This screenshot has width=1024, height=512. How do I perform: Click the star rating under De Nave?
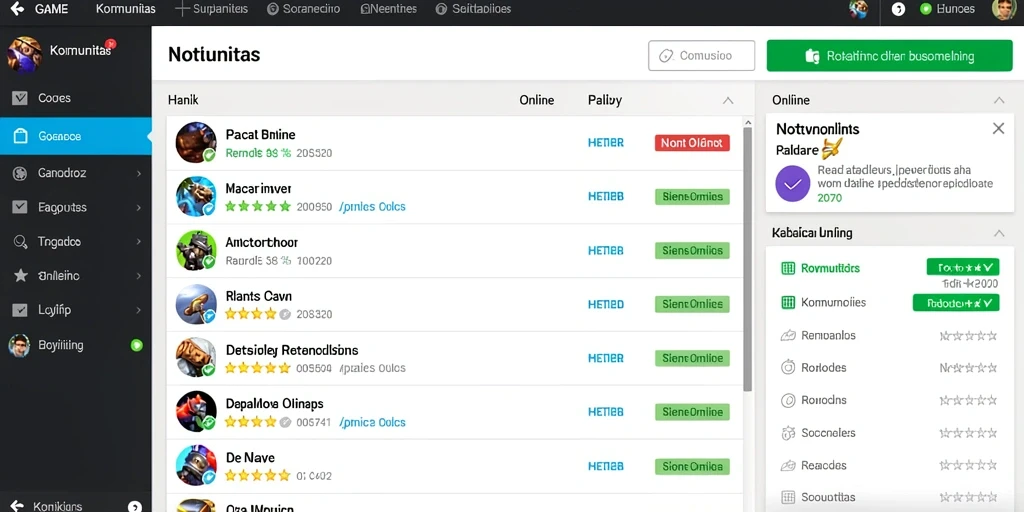pyautogui.click(x=258, y=476)
